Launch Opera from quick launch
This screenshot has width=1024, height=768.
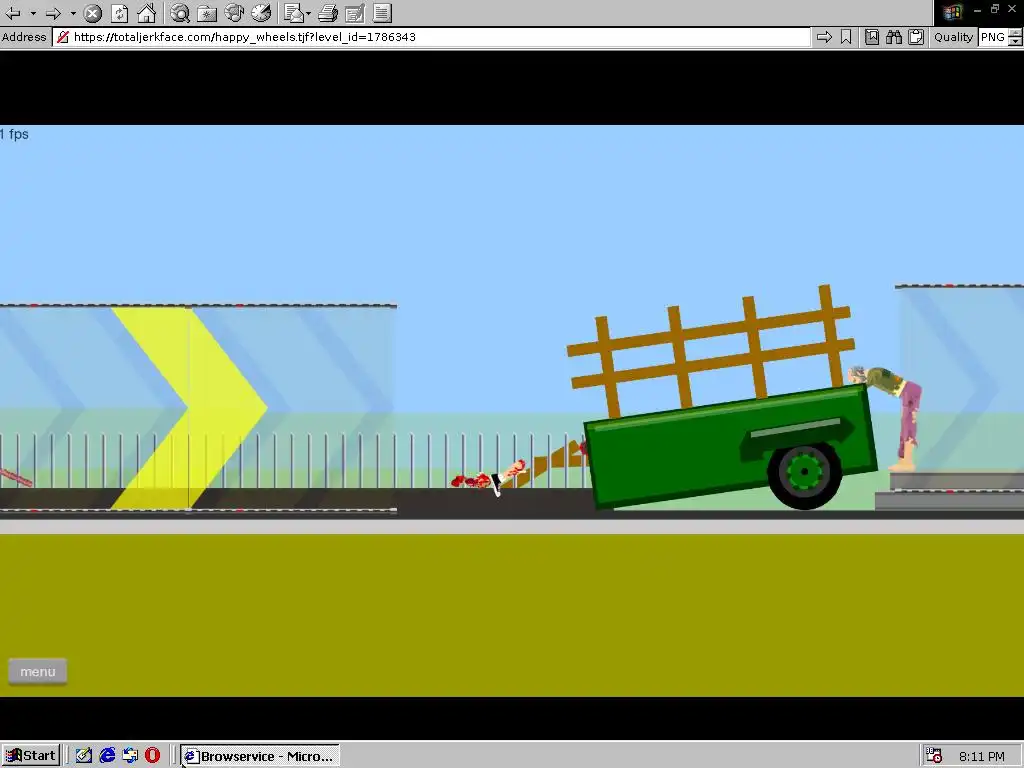click(x=152, y=756)
